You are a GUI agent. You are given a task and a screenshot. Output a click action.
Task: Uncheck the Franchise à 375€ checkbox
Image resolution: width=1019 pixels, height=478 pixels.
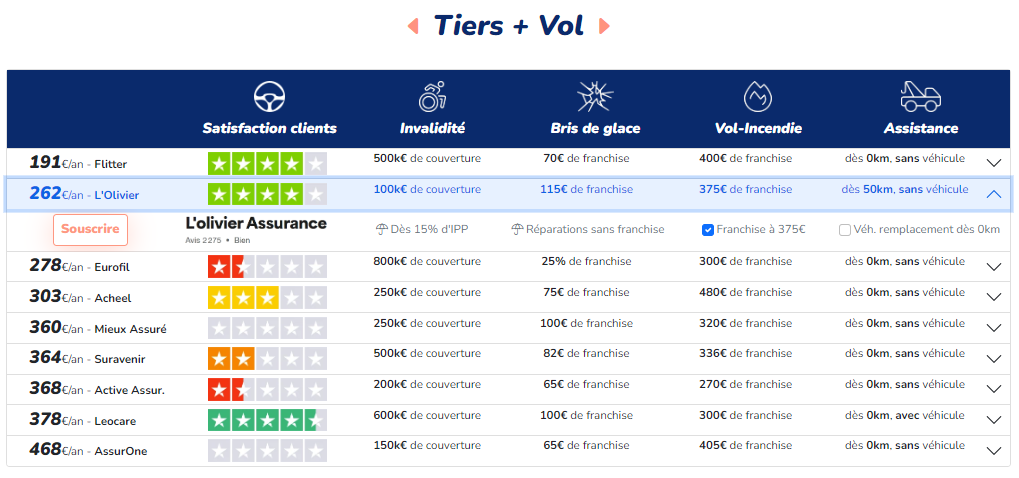pyautogui.click(x=708, y=230)
